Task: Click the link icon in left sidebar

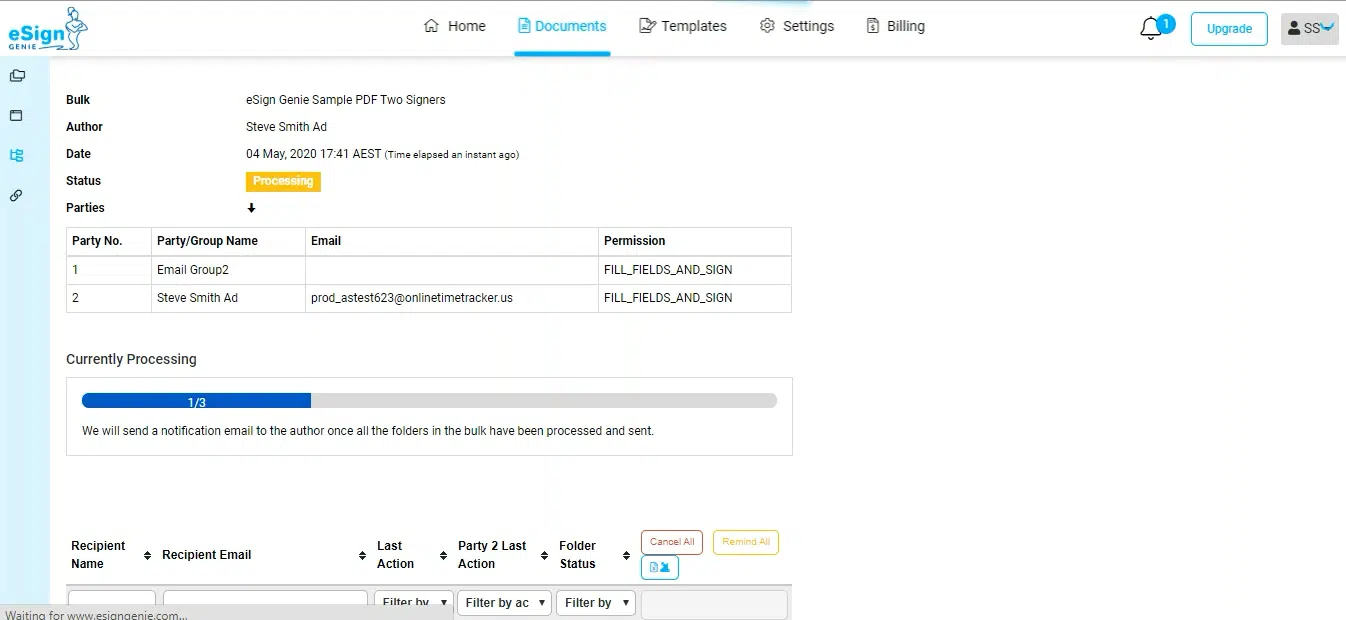Action: point(16,196)
